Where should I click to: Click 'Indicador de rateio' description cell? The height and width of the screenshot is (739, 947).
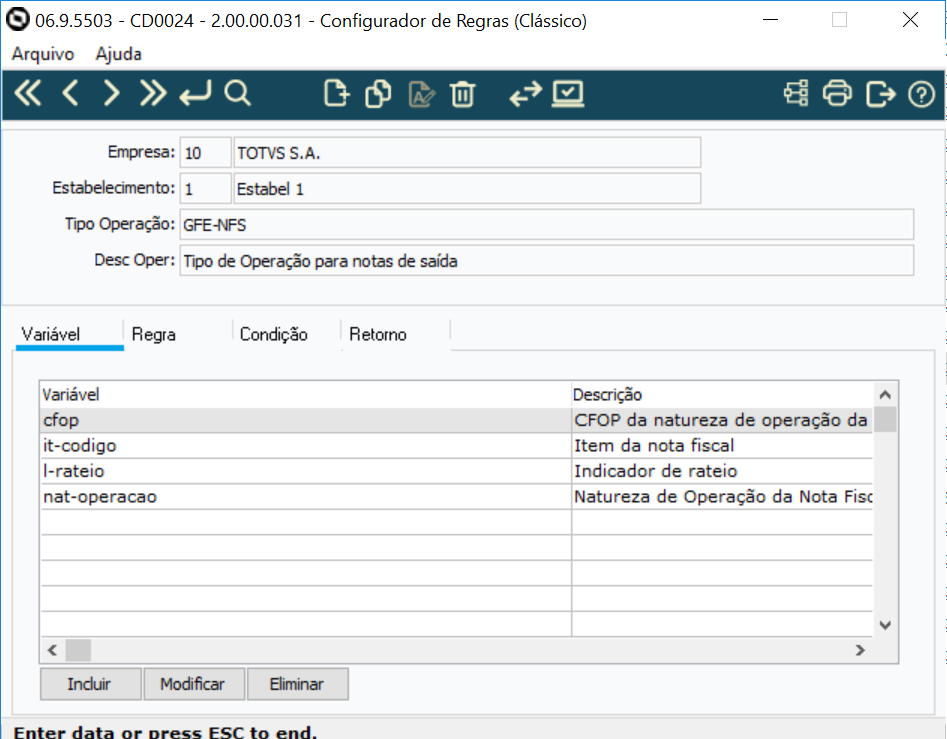click(x=722, y=471)
